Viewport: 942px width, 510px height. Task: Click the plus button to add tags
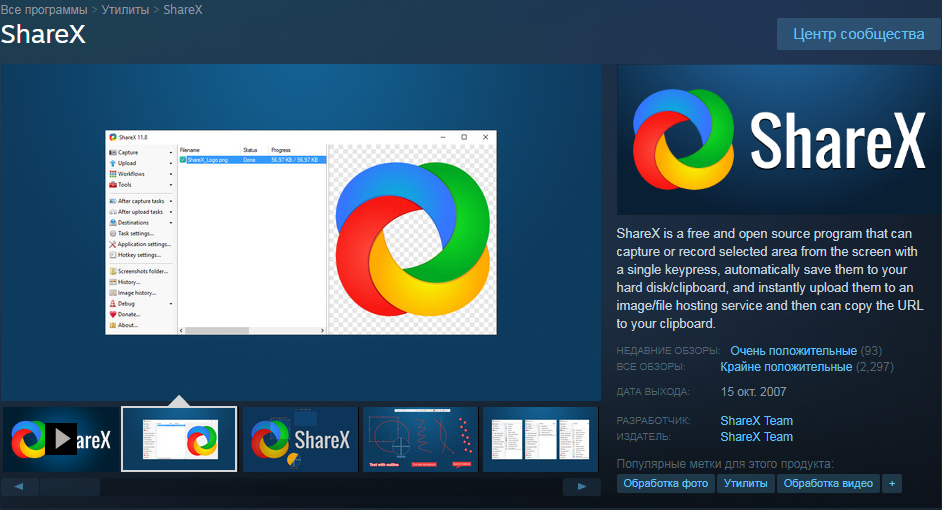892,484
